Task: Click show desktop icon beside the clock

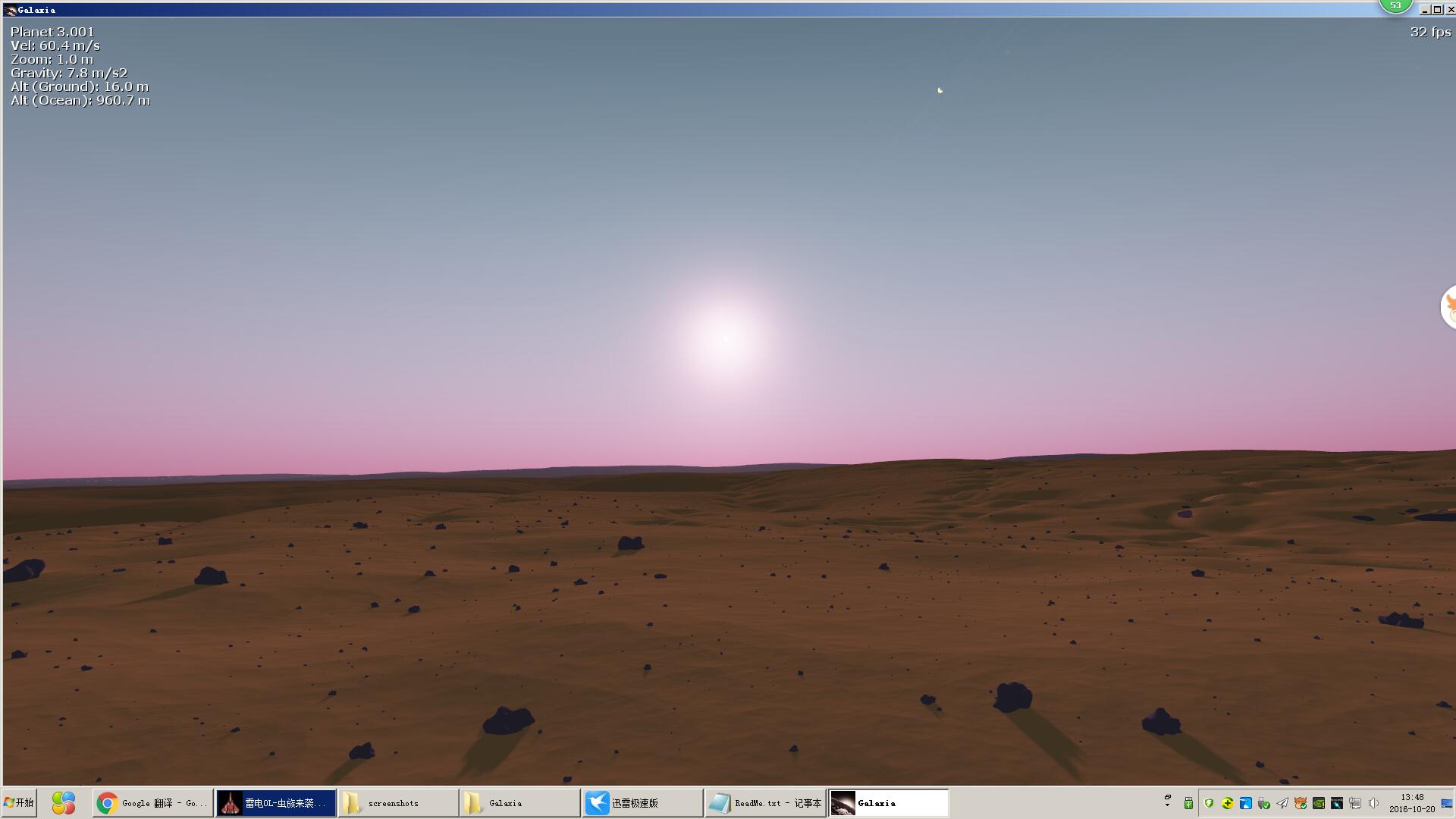Action: click(x=1446, y=803)
